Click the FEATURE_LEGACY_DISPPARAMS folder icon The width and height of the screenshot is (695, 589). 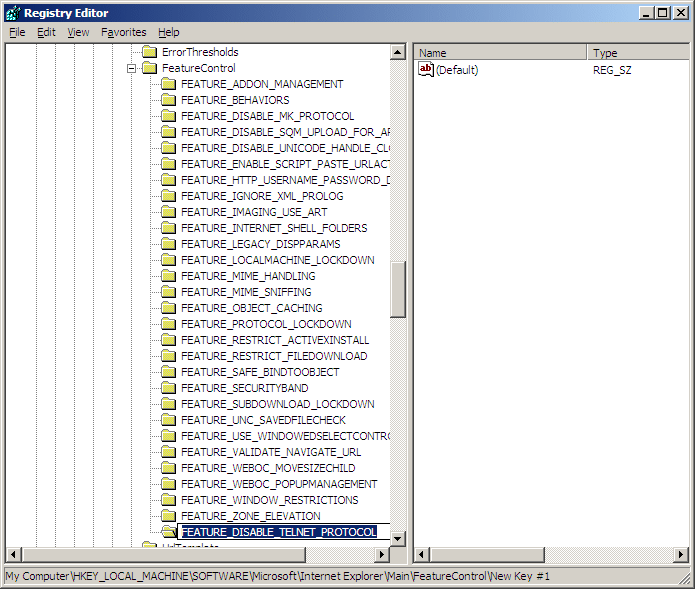[168, 244]
